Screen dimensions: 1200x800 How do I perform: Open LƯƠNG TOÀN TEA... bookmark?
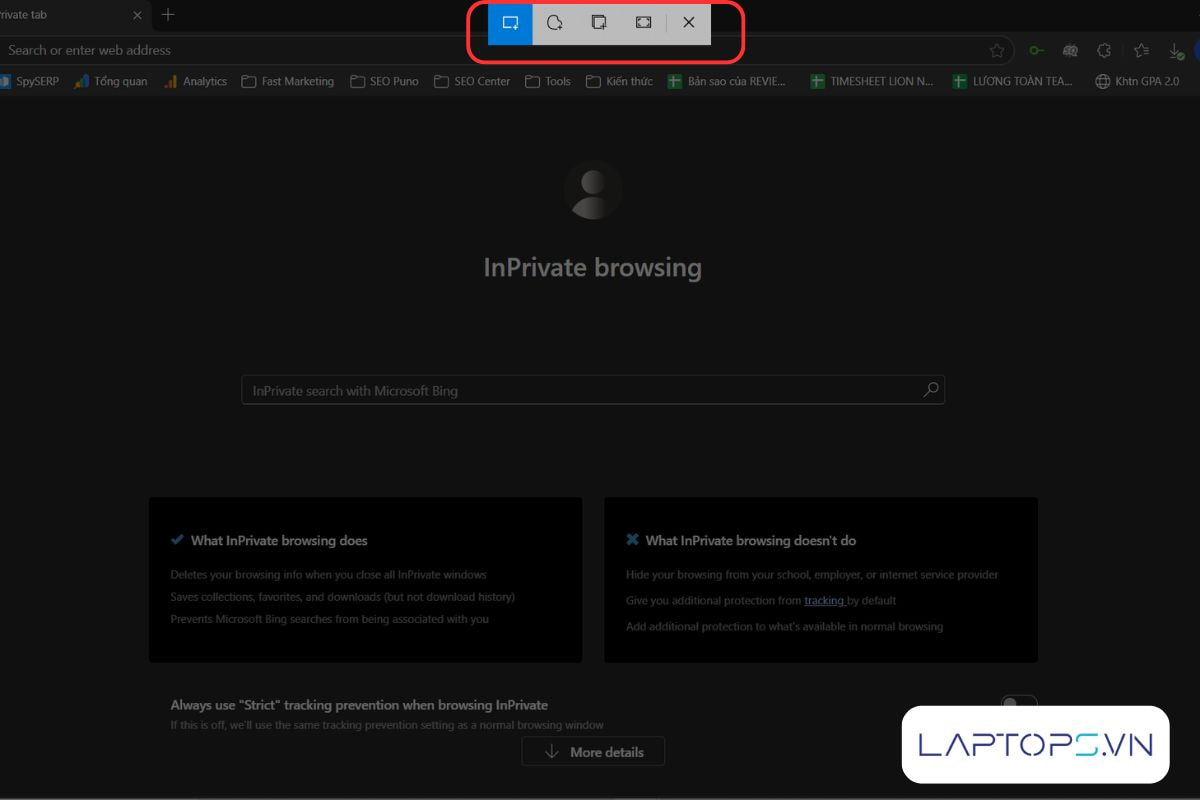point(1014,81)
